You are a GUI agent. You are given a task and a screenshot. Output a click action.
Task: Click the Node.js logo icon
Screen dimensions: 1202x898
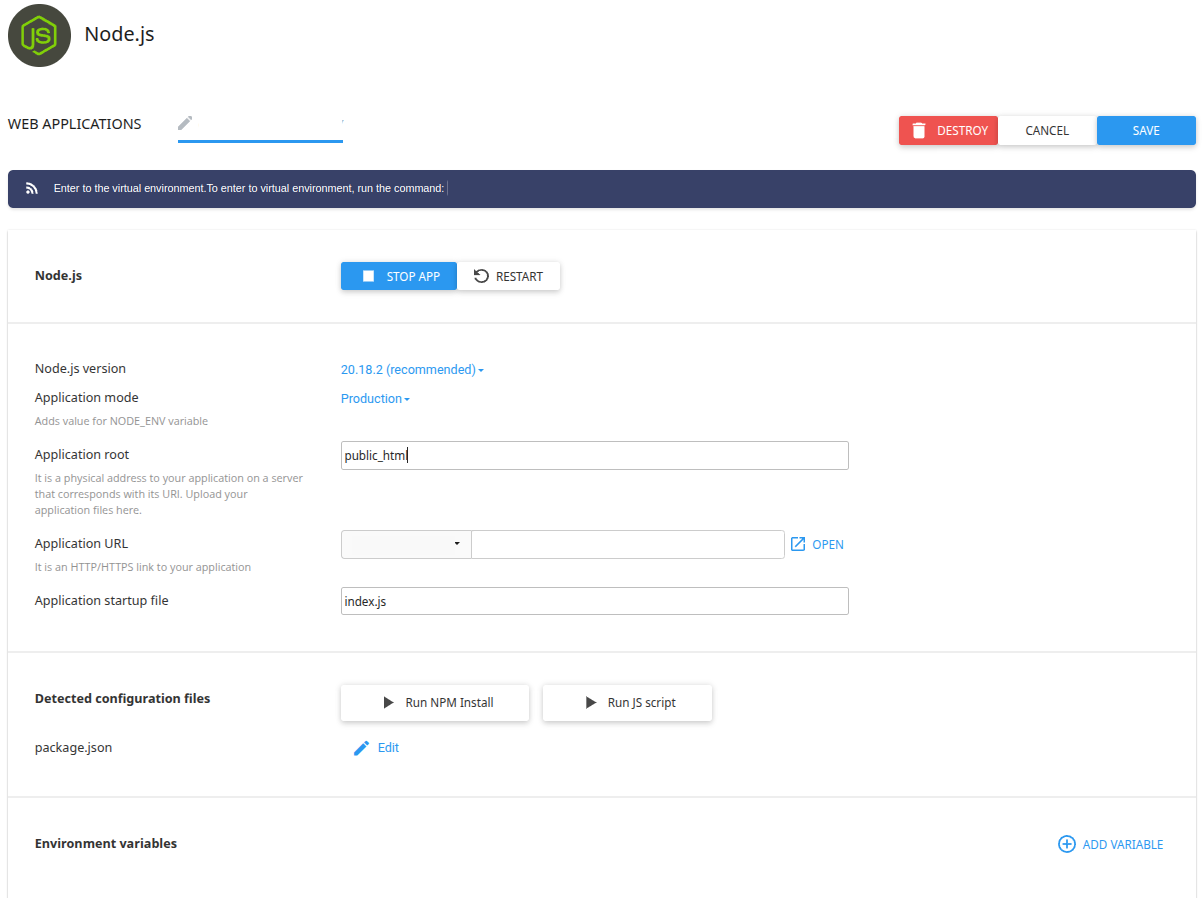pyautogui.click(x=39, y=35)
